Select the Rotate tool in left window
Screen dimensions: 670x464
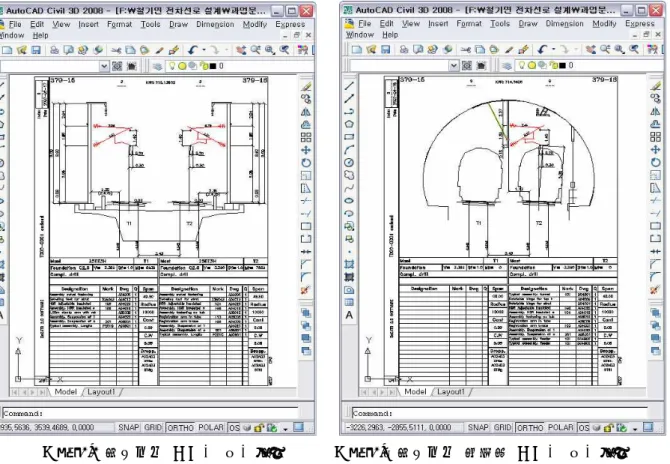306,163
